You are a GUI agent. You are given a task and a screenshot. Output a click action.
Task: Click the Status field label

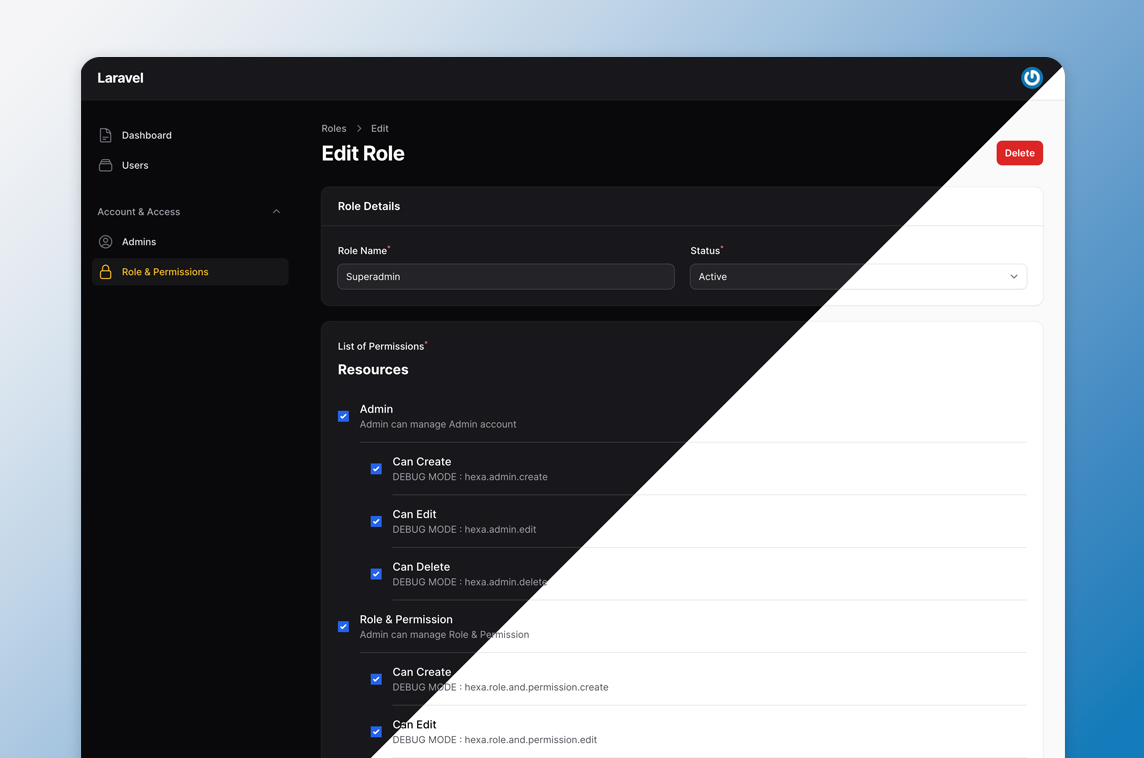pyautogui.click(x=705, y=251)
